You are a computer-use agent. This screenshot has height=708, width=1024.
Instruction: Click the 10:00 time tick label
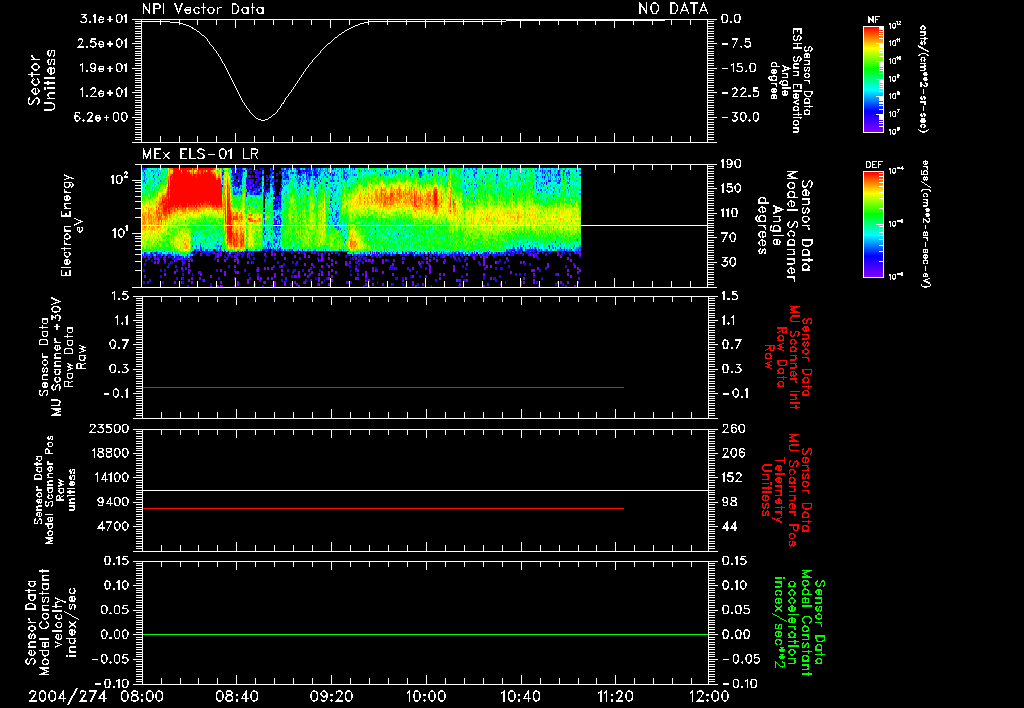425,697
